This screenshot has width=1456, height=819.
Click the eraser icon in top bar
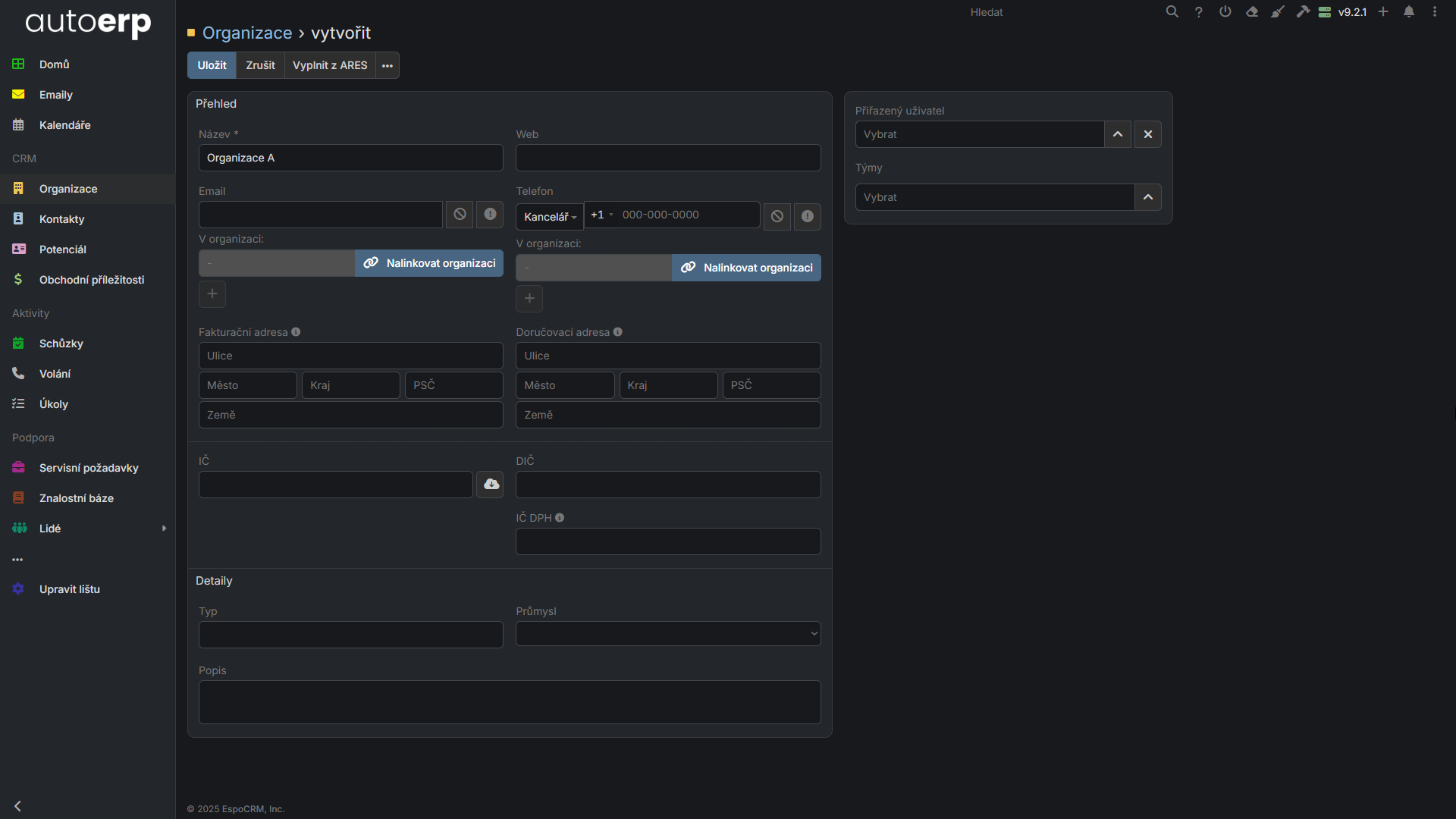tap(1252, 12)
